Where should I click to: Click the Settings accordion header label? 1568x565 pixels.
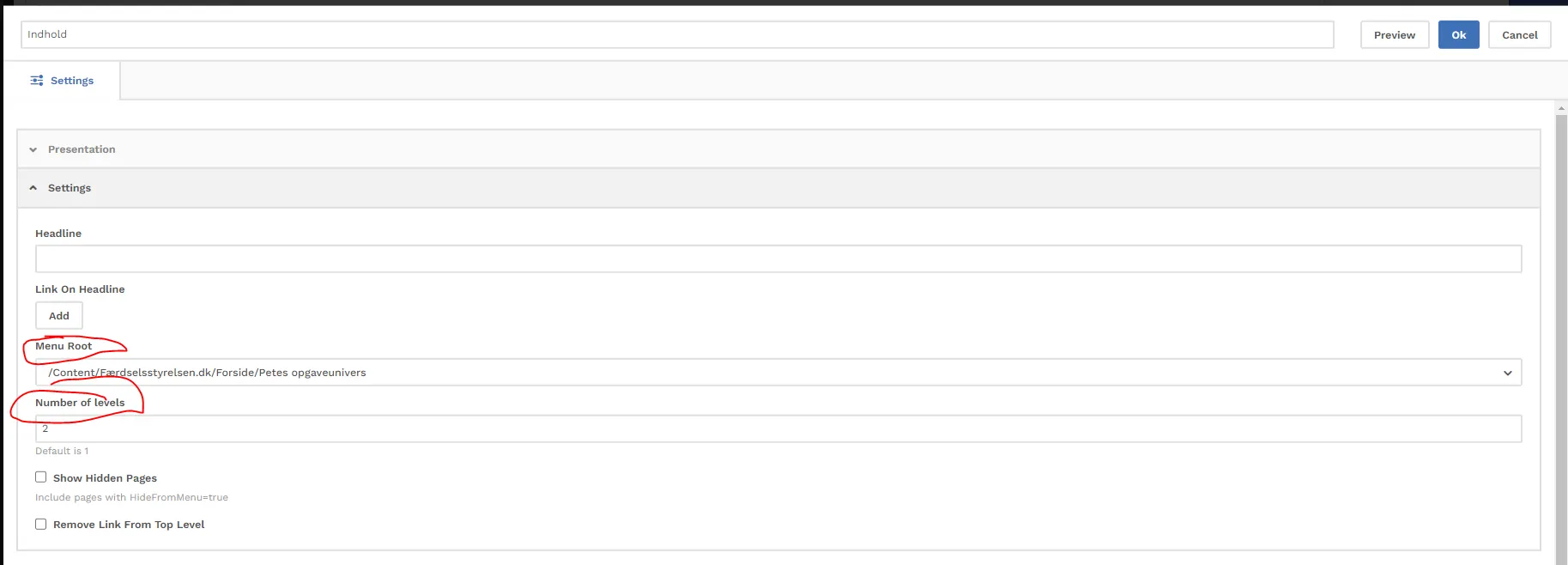[70, 188]
